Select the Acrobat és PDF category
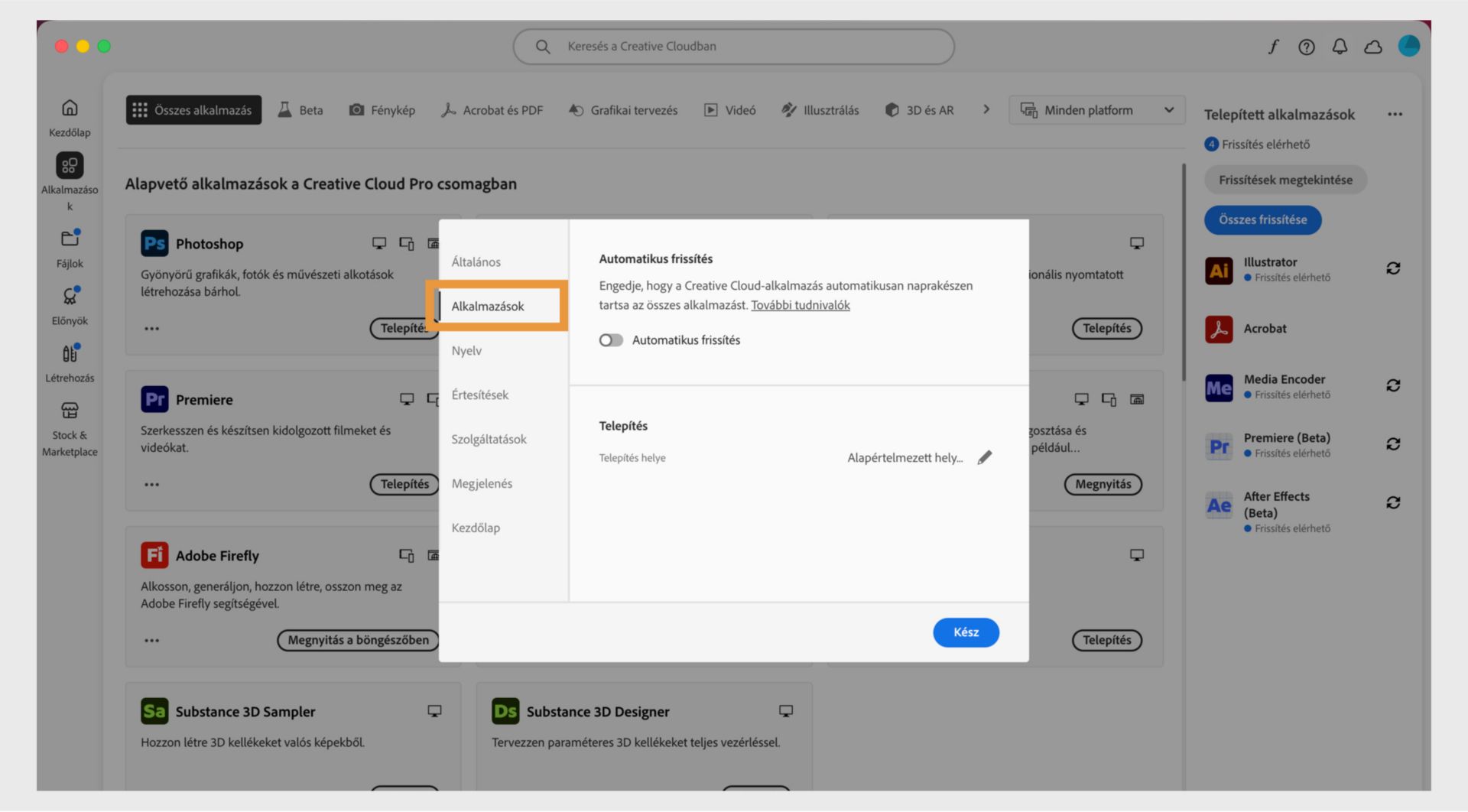Viewport: 1468px width, 812px height. pos(492,110)
